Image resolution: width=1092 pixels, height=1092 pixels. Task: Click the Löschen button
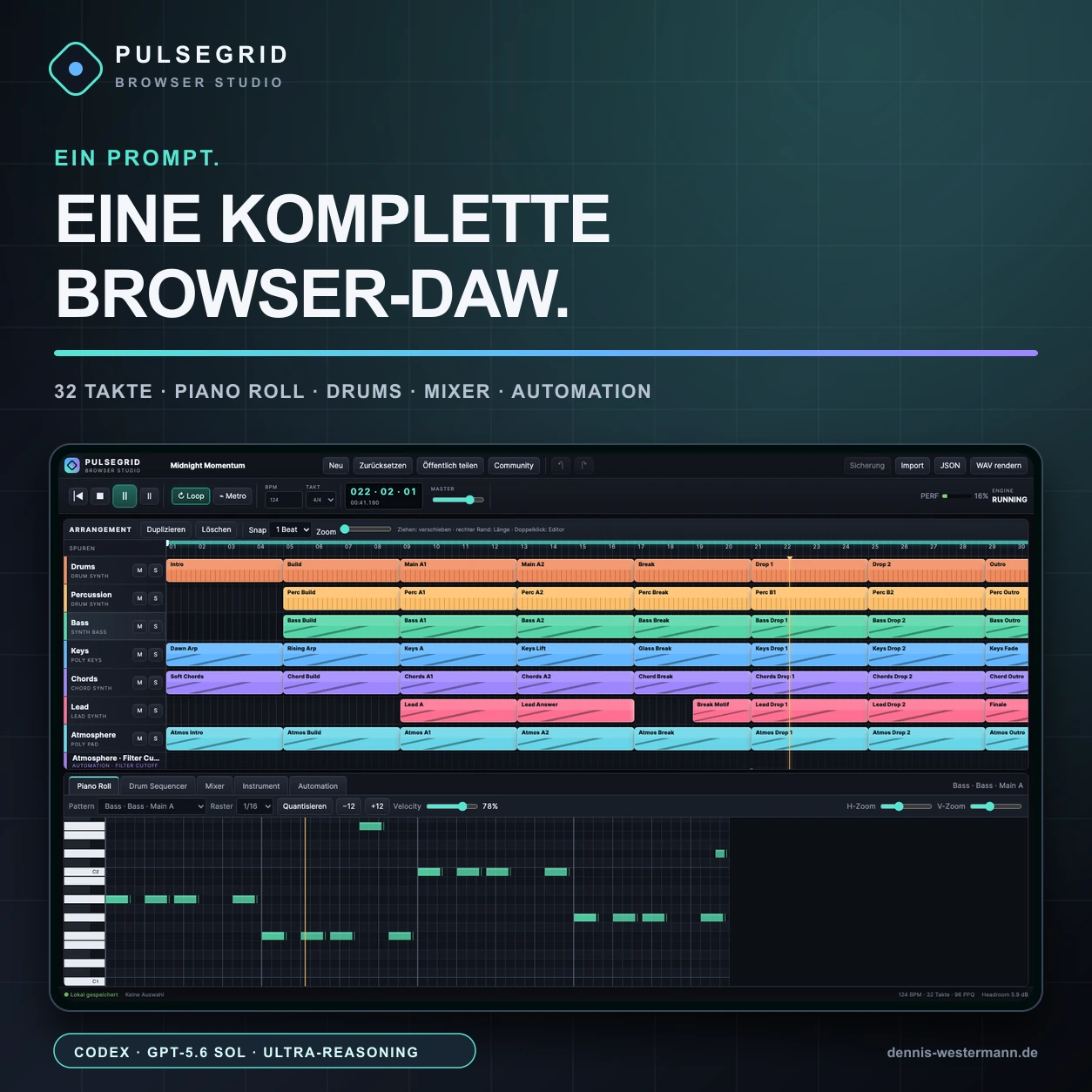(x=217, y=529)
